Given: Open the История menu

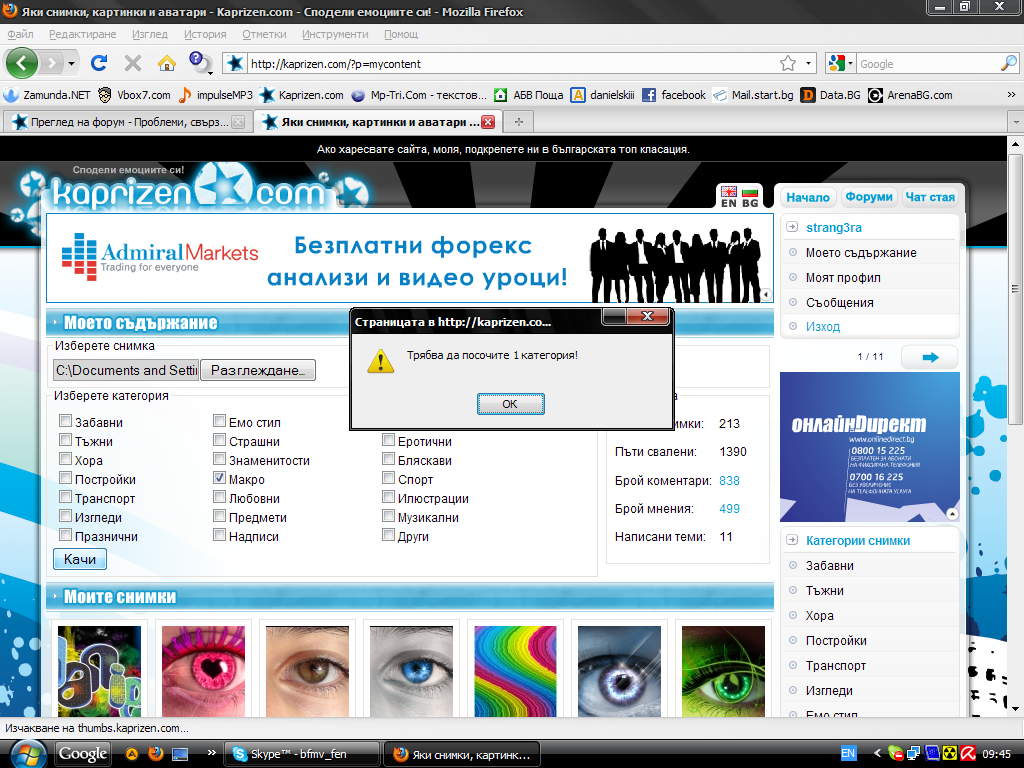Looking at the screenshot, I should point(205,34).
